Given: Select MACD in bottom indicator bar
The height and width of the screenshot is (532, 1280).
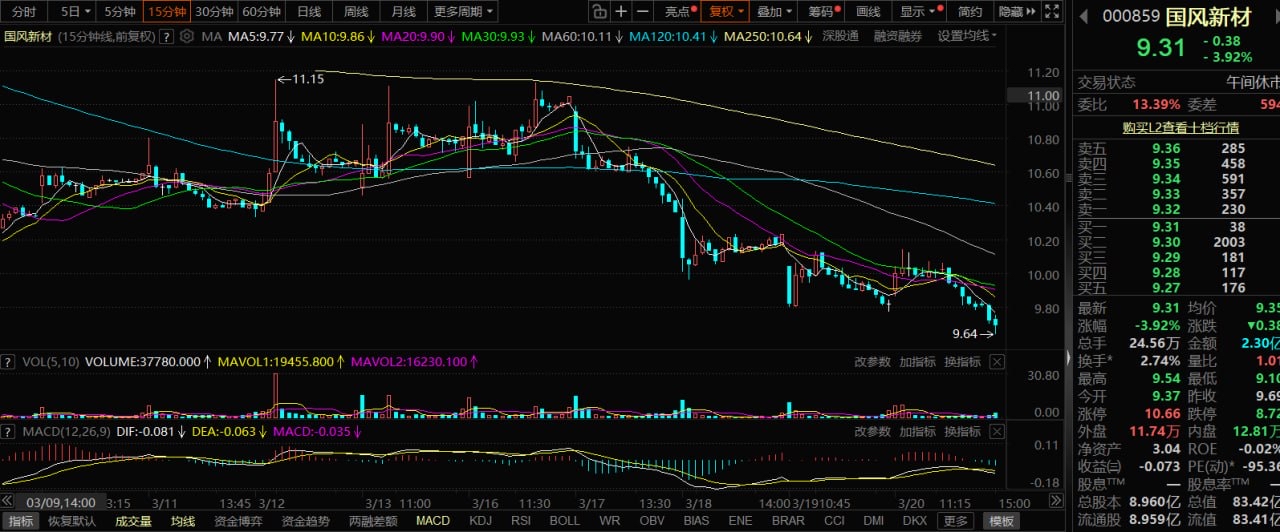Looking at the screenshot, I should [x=433, y=521].
